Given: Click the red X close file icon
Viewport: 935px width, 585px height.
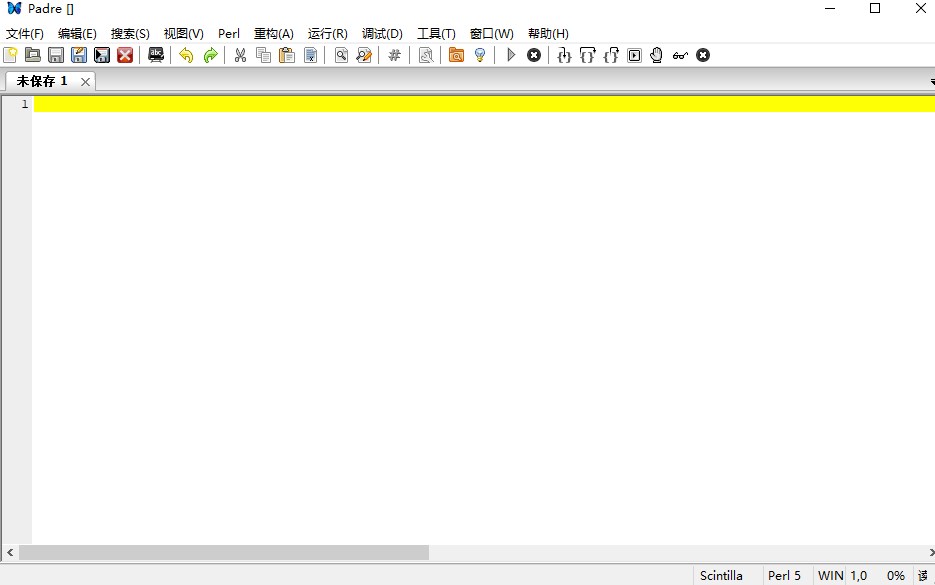Looking at the screenshot, I should click(125, 55).
